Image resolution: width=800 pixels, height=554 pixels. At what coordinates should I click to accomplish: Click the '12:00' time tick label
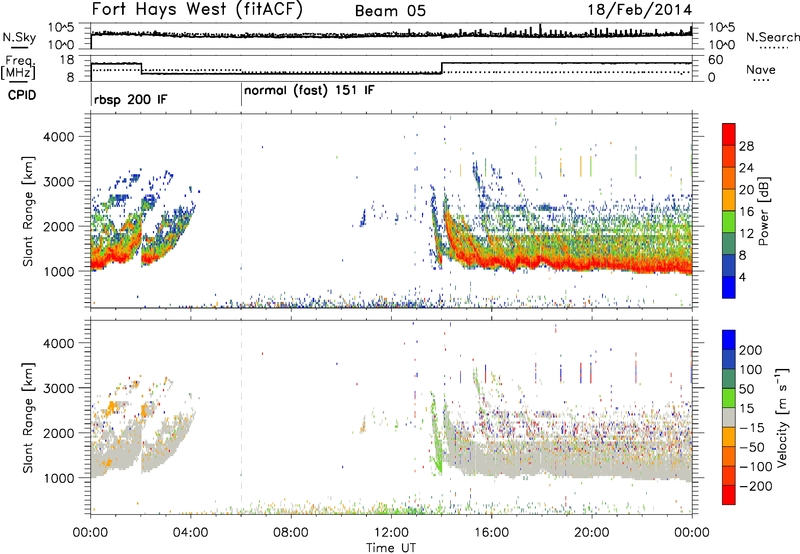[391, 533]
